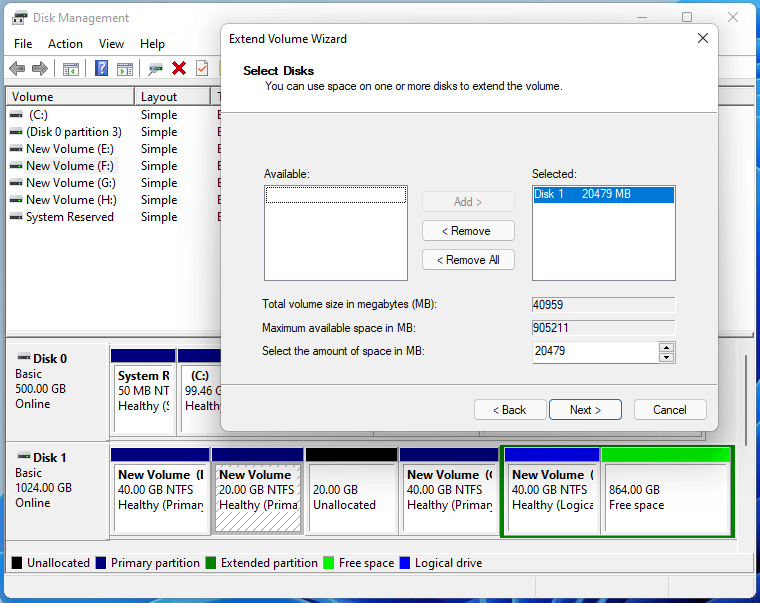Click the Next button in wizard
This screenshot has height=603, width=760.
coord(586,410)
